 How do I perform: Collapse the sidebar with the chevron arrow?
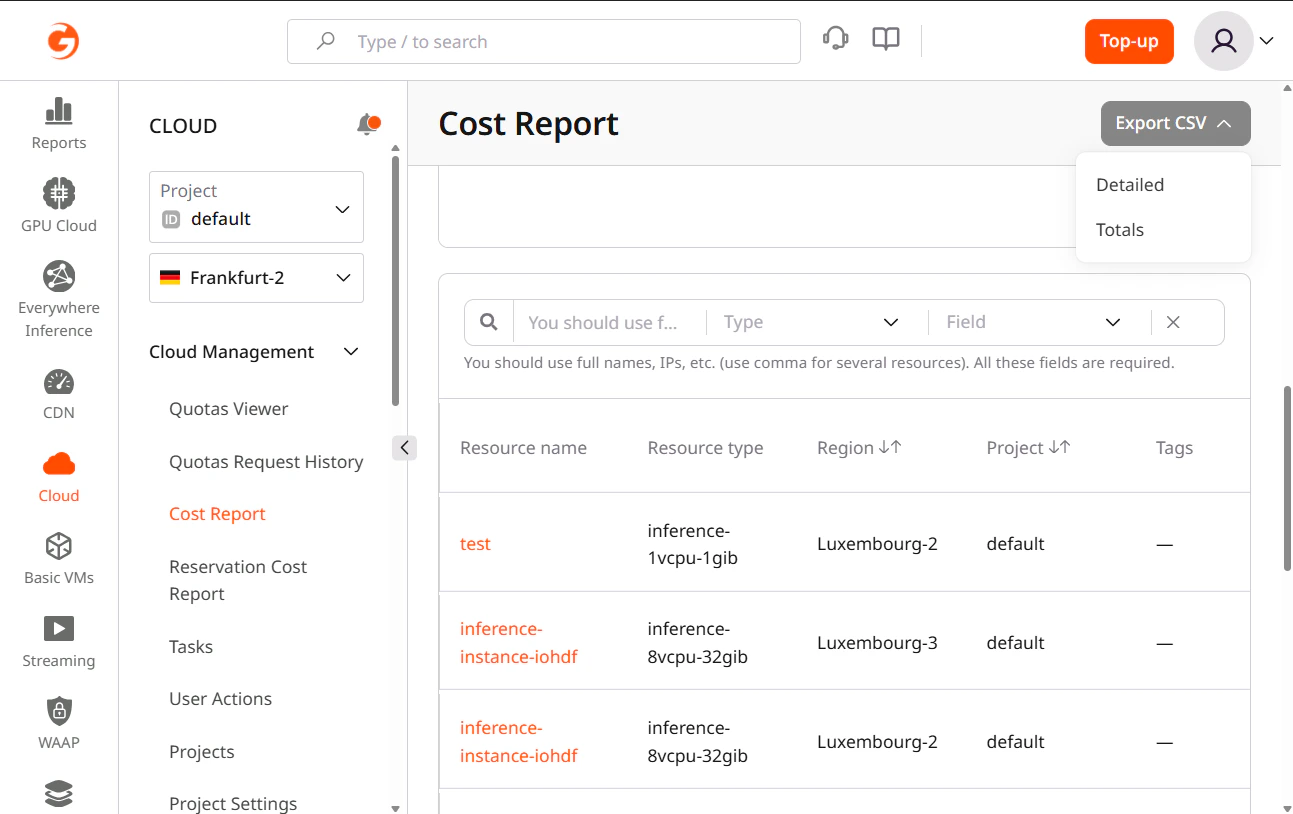[404, 447]
